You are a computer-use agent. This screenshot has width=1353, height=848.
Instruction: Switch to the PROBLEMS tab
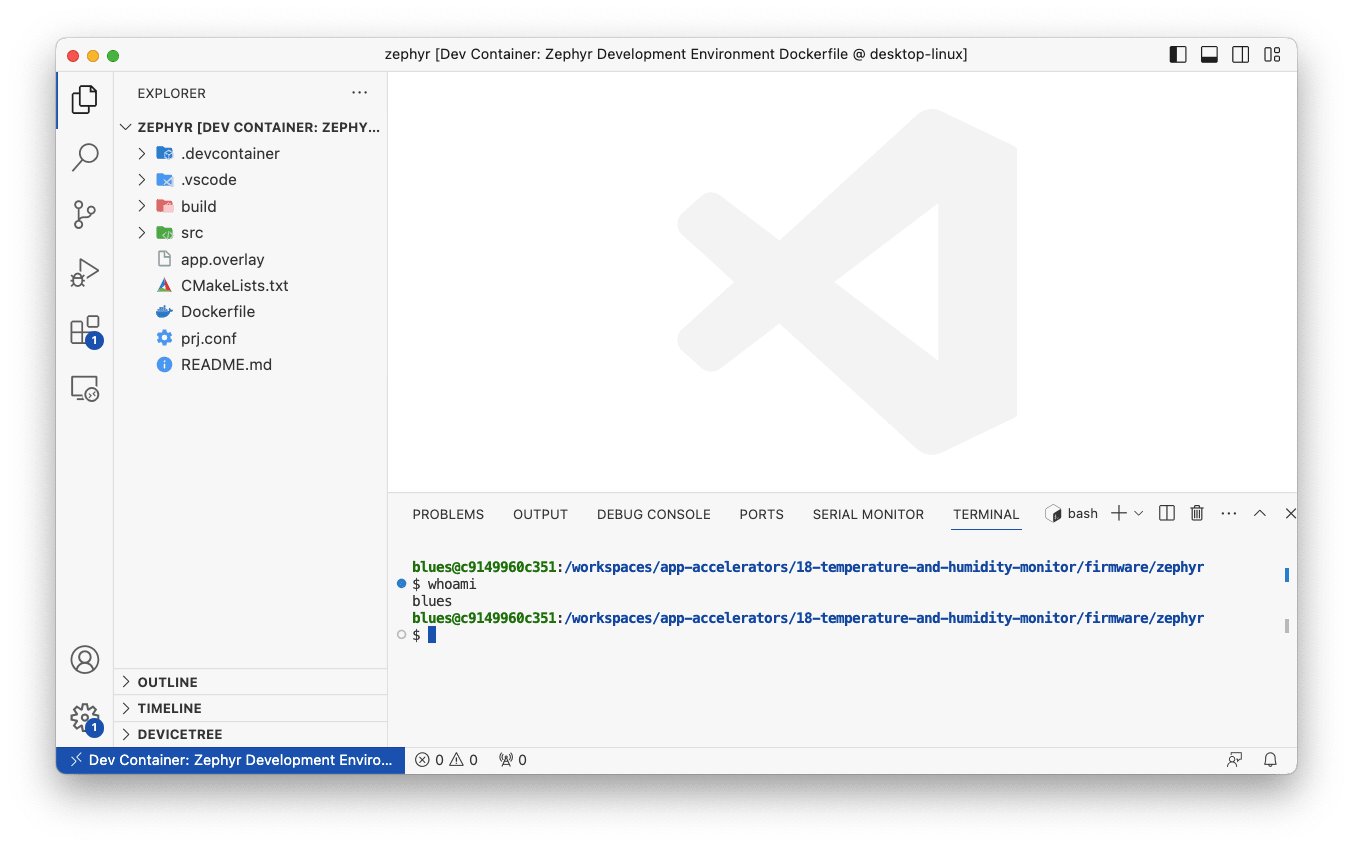(x=448, y=514)
